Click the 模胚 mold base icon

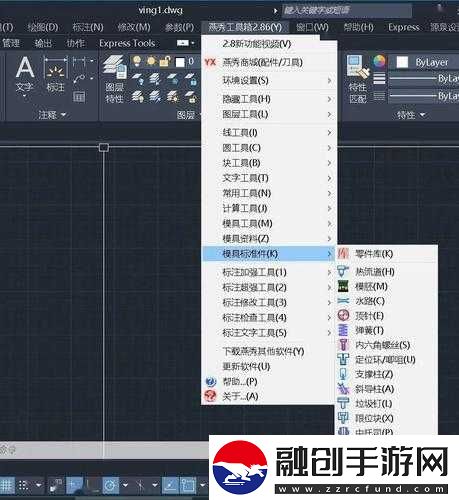[343, 286]
